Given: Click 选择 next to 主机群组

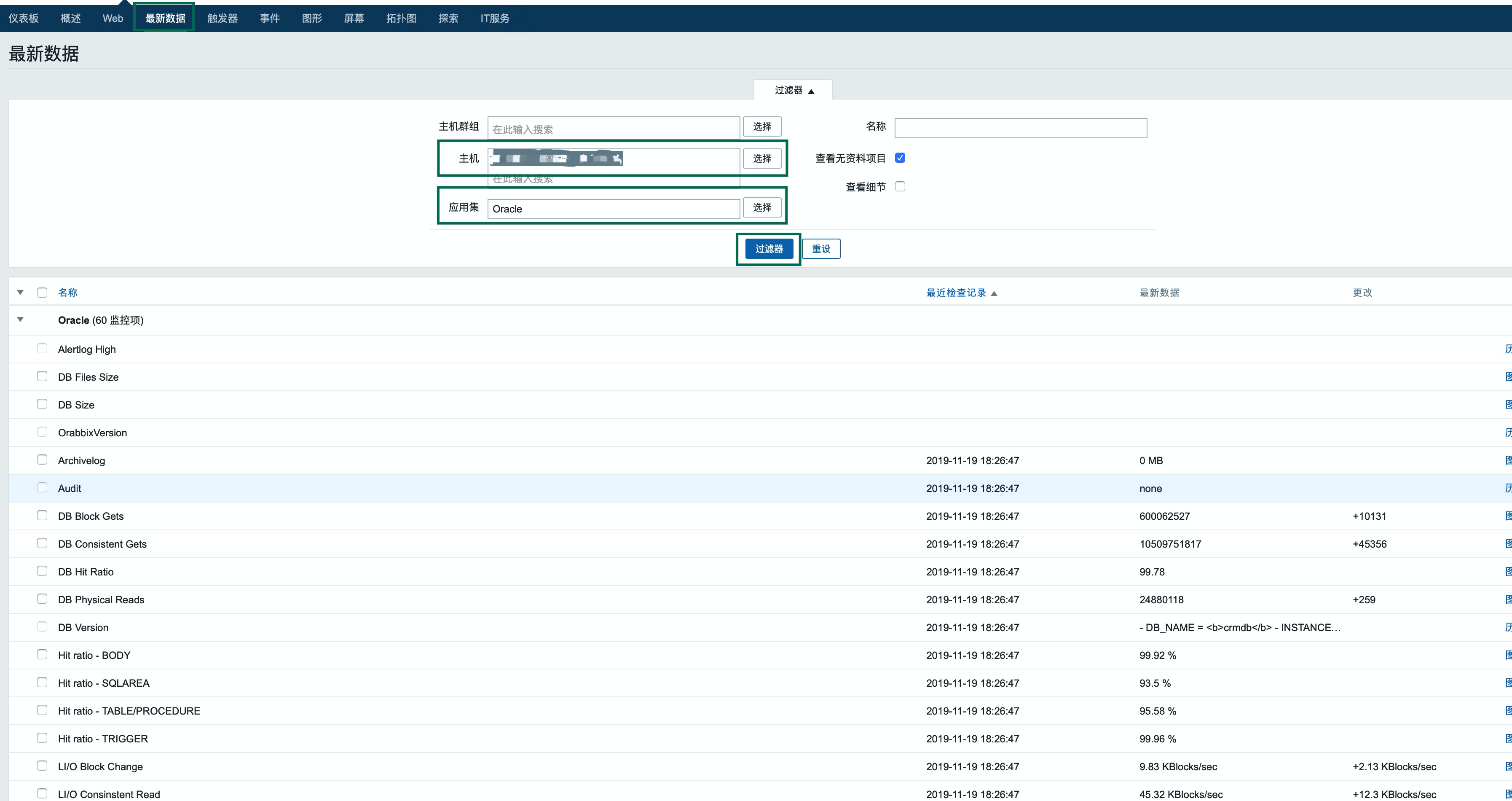Looking at the screenshot, I should tap(762, 126).
